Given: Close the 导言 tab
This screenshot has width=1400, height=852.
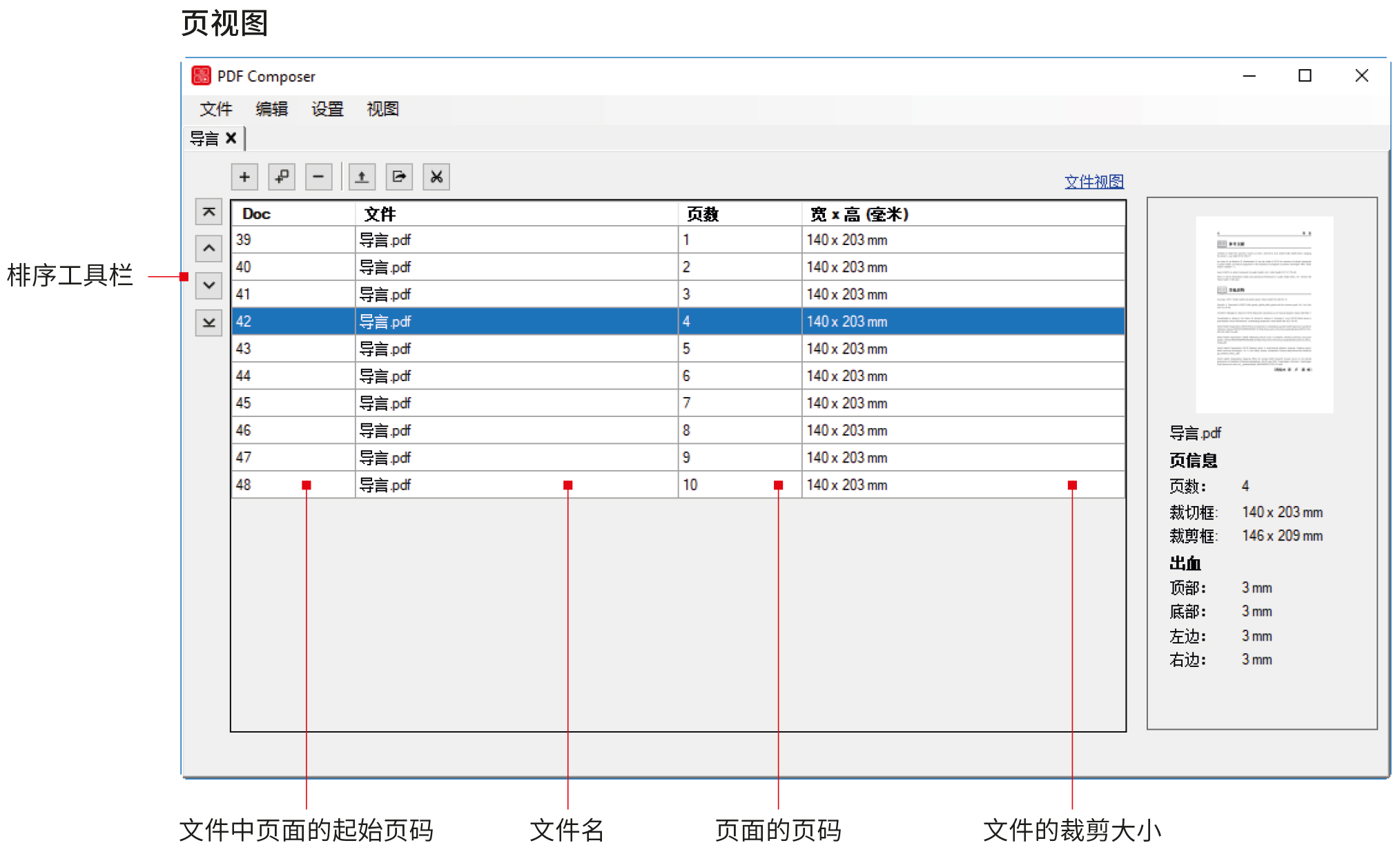Looking at the screenshot, I should 231,138.
